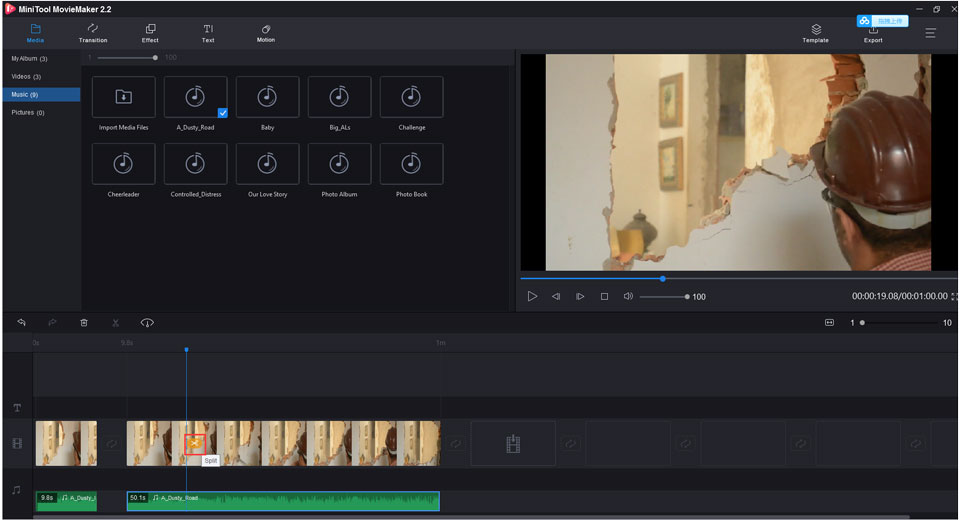This screenshot has width=960, height=520.
Task: Select Music category
Action: click(x=42, y=94)
